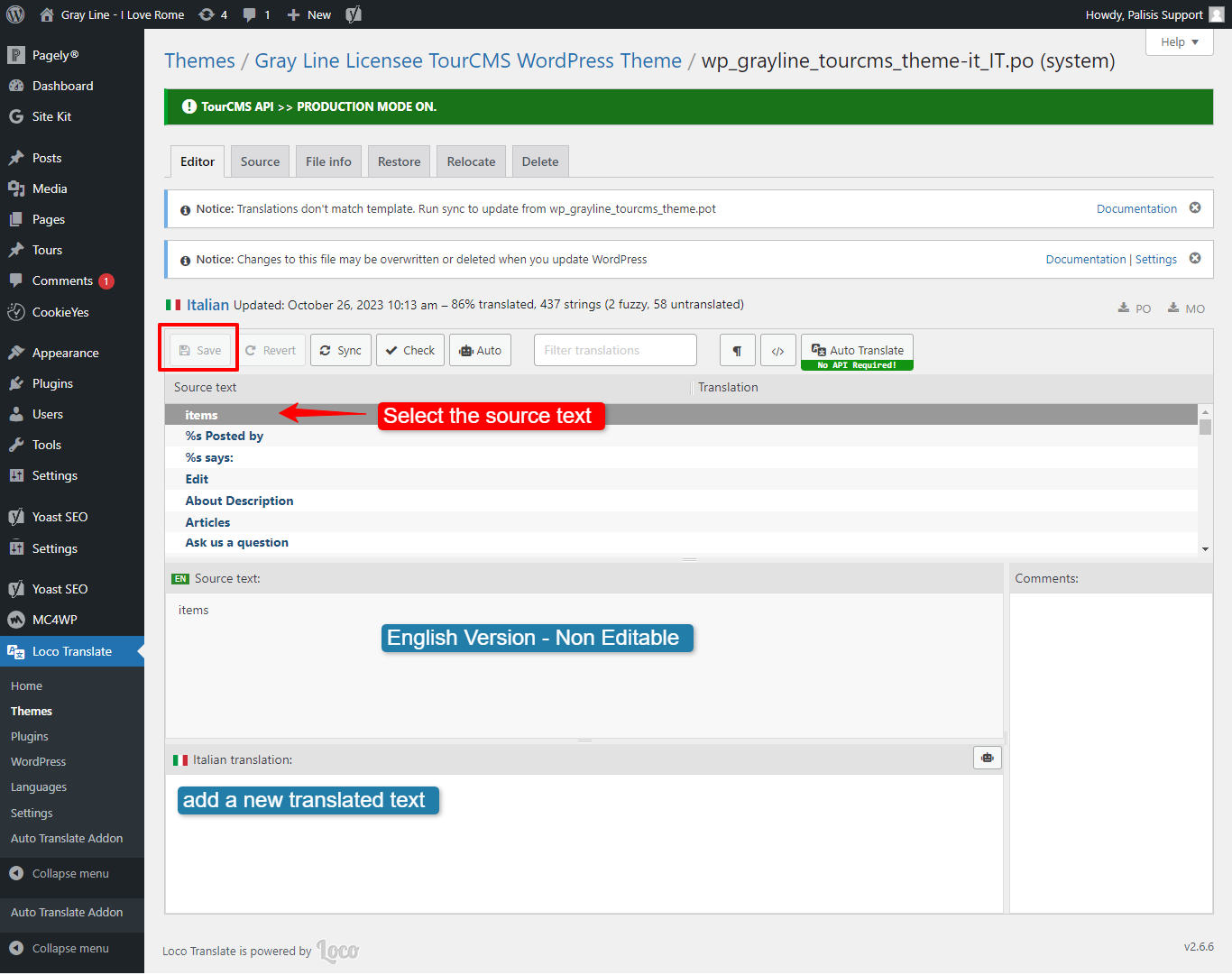1232x975 pixels.
Task: Switch to Editor tab
Action: [198, 161]
